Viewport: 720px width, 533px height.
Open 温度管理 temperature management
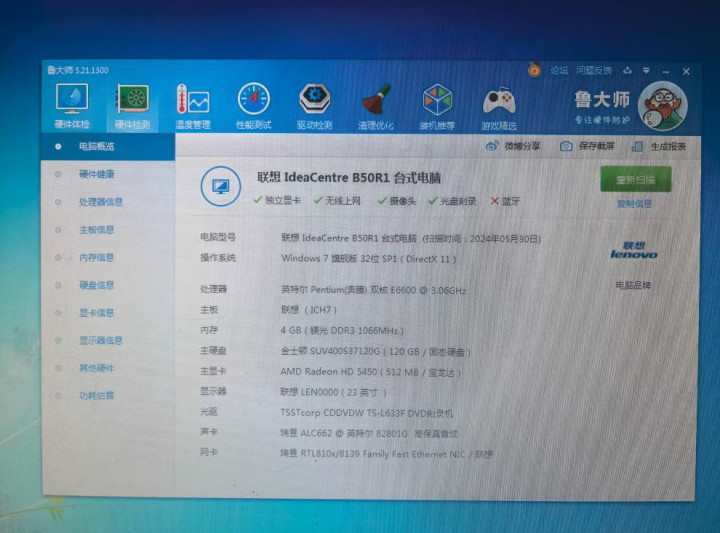click(193, 106)
